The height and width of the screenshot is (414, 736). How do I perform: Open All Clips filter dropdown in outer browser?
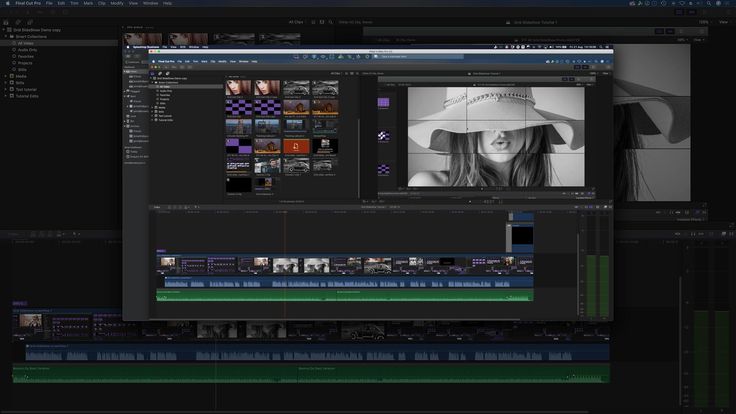point(296,22)
